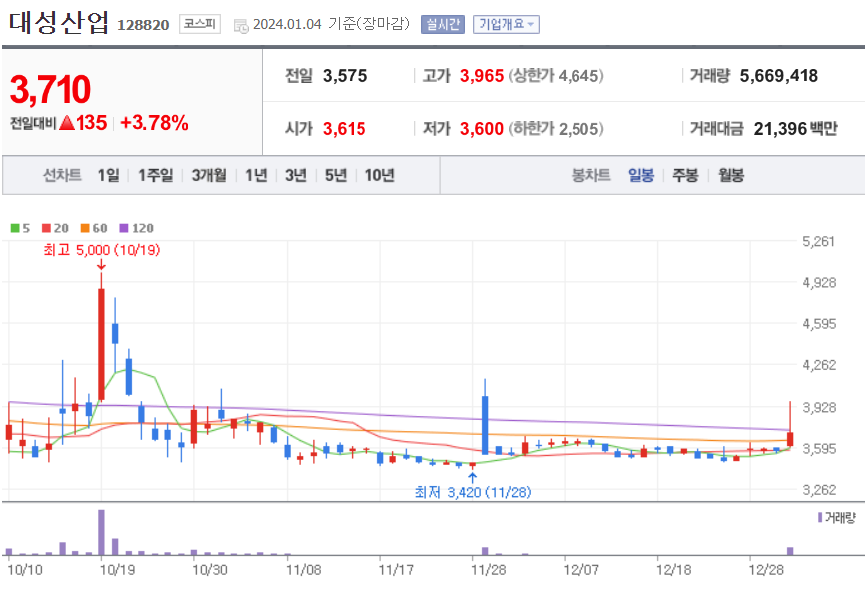
Task: Switch to 주봉 weekly candle chart
Action: pyautogui.click(x=685, y=175)
